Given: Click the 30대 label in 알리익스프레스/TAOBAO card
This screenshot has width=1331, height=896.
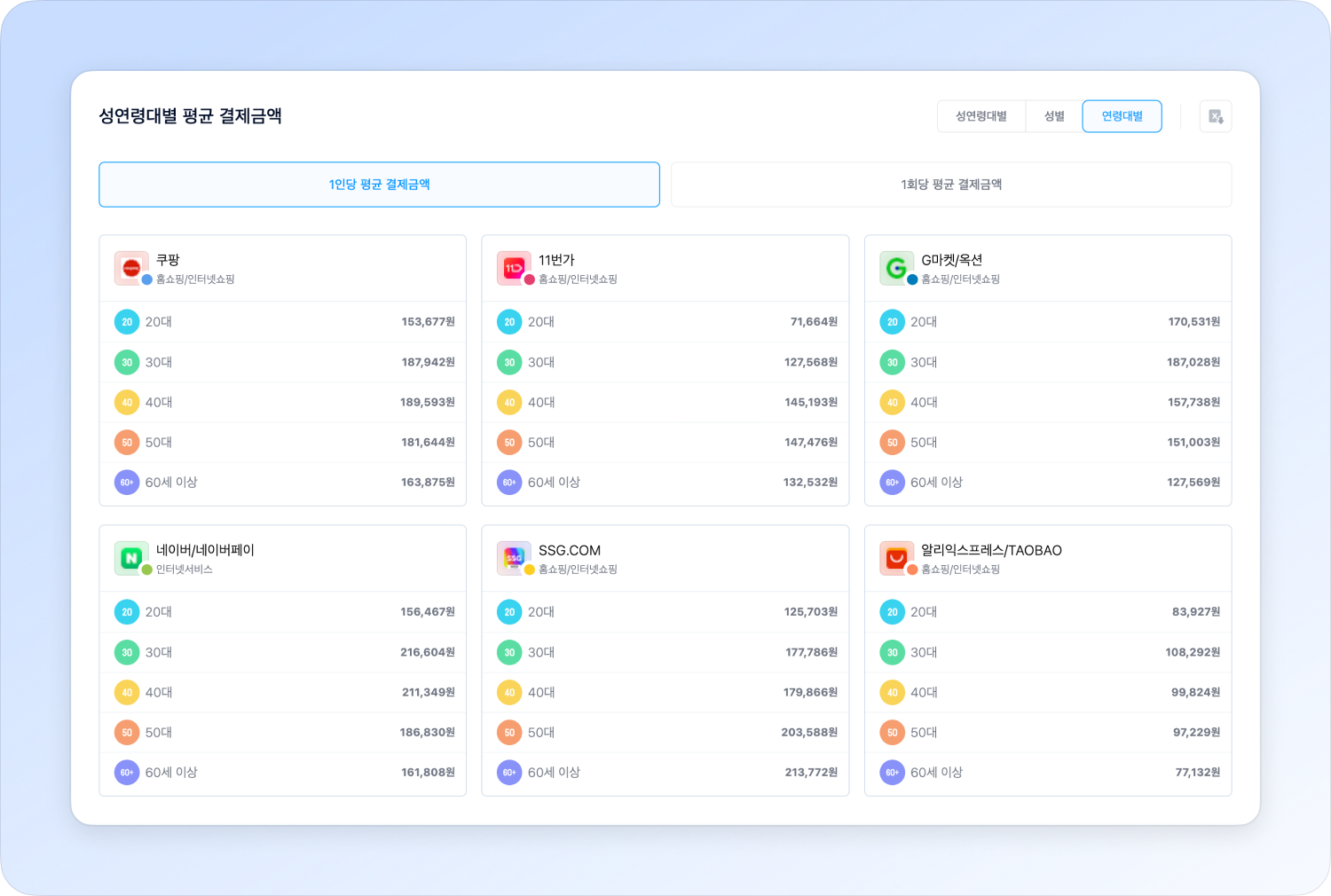Looking at the screenshot, I should pyautogui.click(x=924, y=653).
